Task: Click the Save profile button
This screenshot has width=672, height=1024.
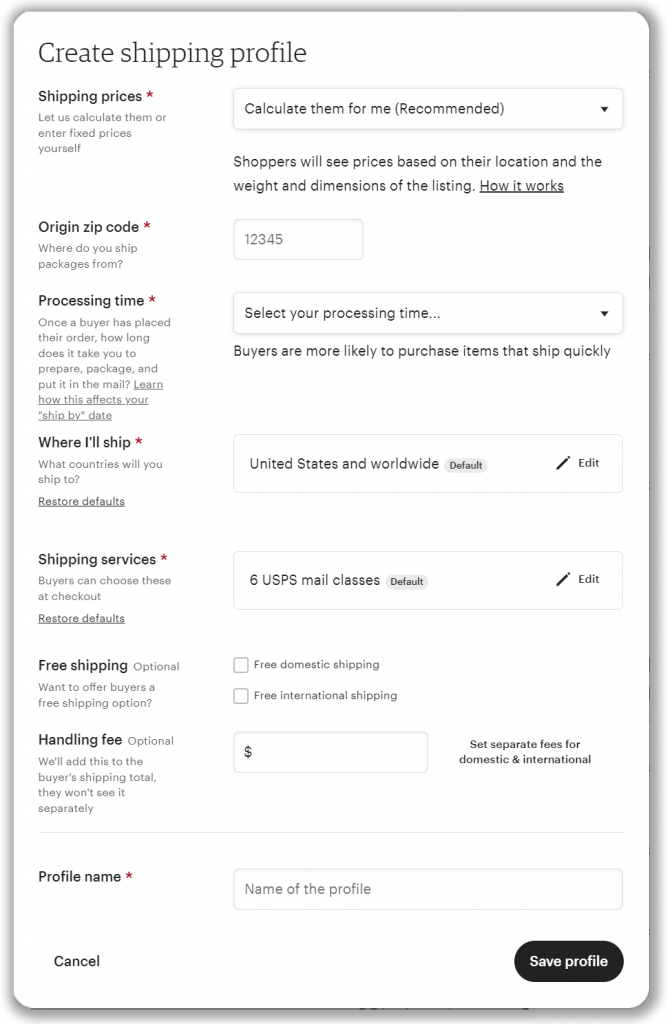Action: [568, 961]
